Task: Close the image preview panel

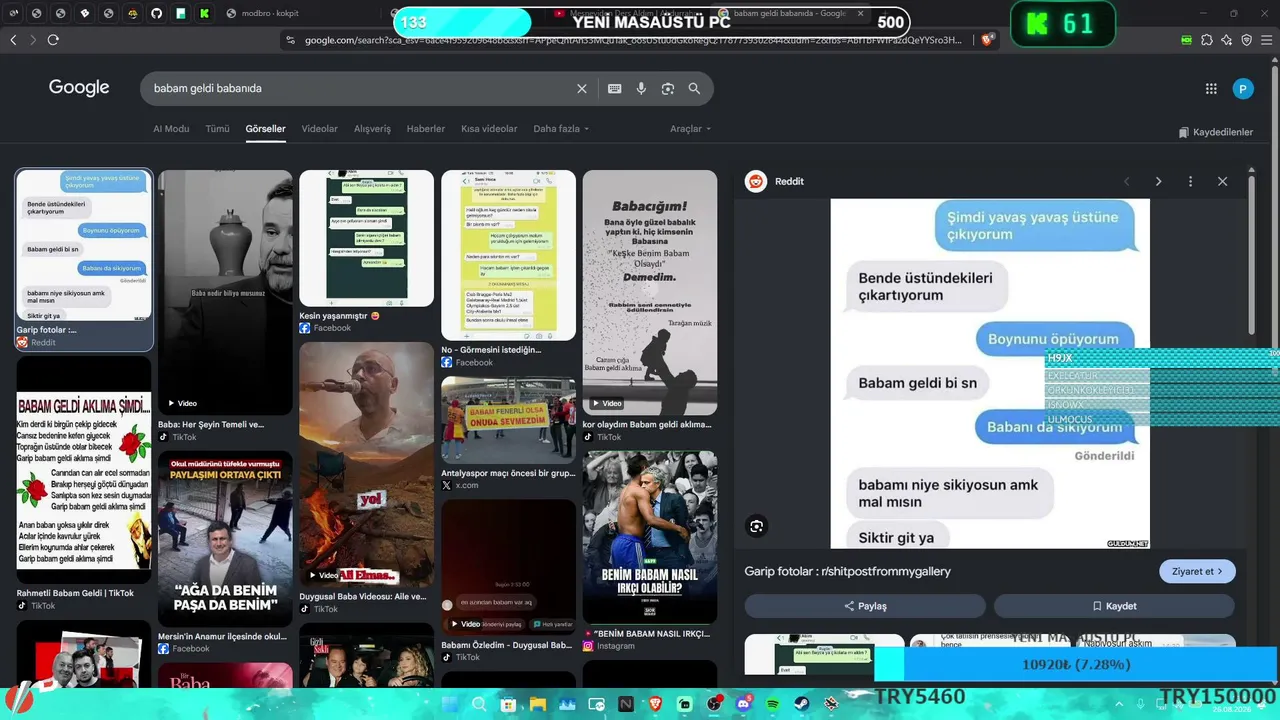Action: point(1222,181)
